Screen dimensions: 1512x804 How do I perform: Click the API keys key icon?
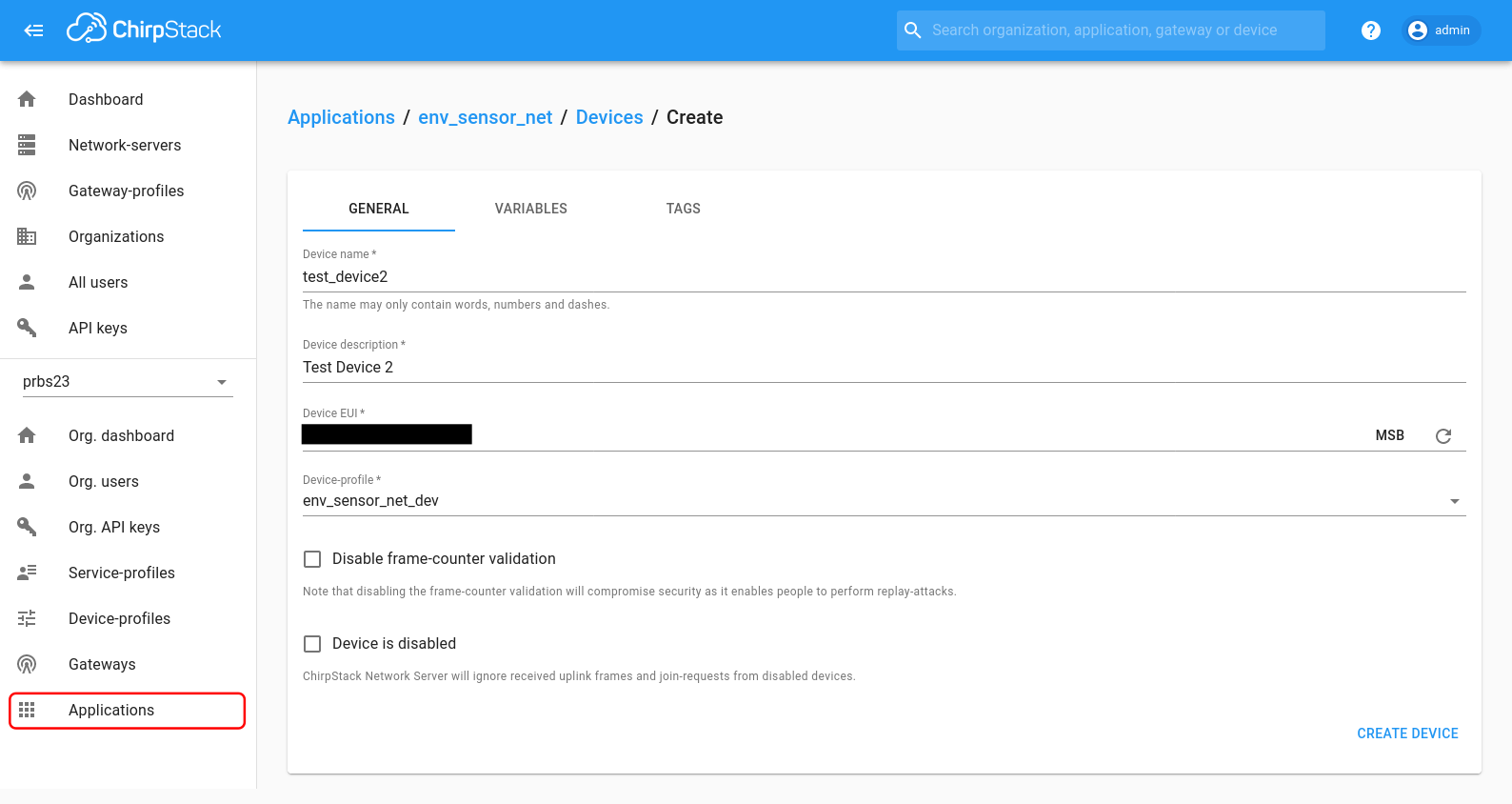click(27, 328)
